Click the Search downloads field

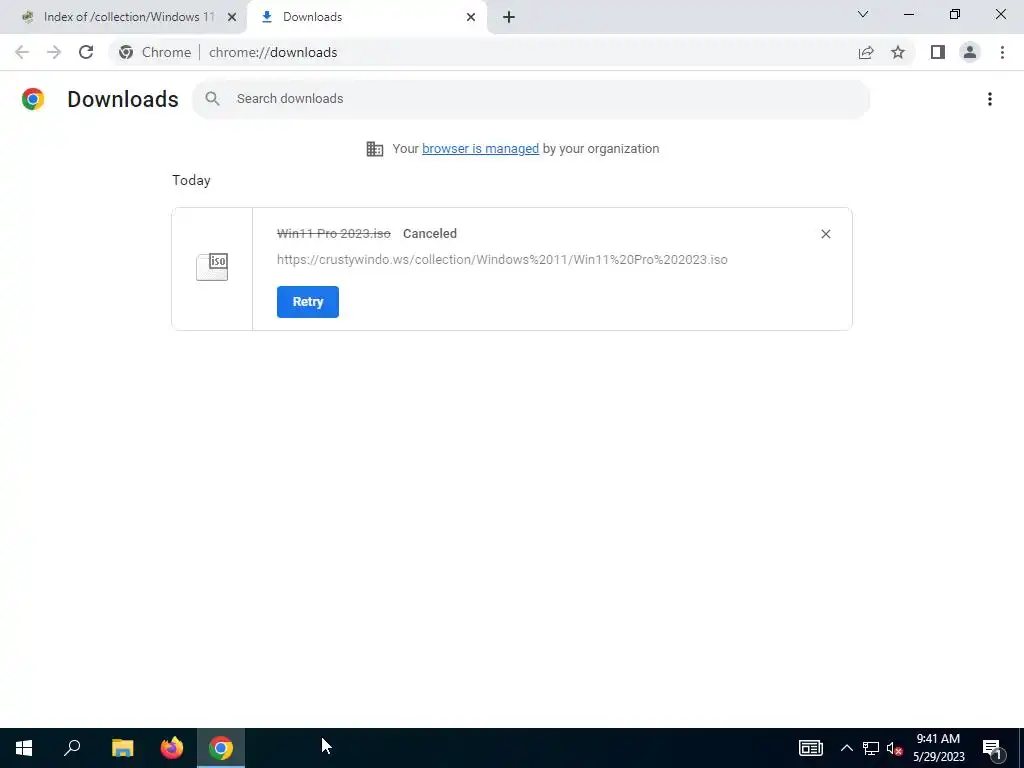tap(531, 99)
